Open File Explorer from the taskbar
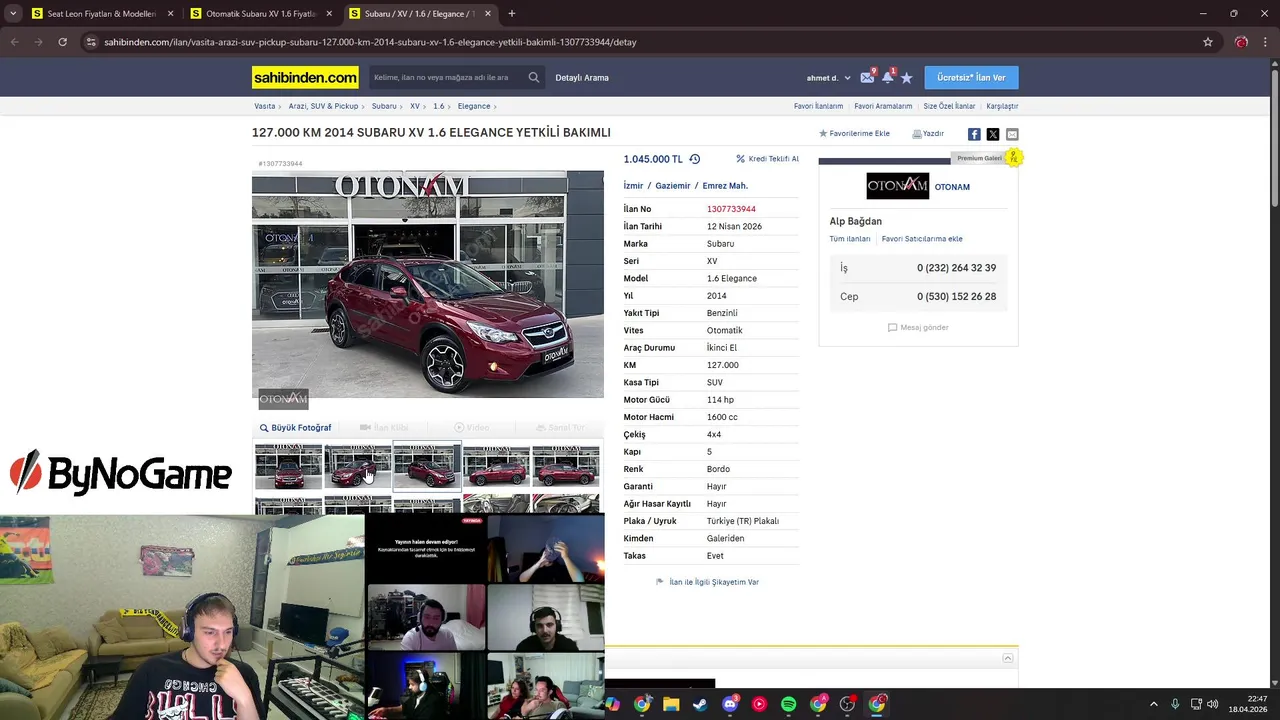The image size is (1280, 720). click(x=671, y=704)
